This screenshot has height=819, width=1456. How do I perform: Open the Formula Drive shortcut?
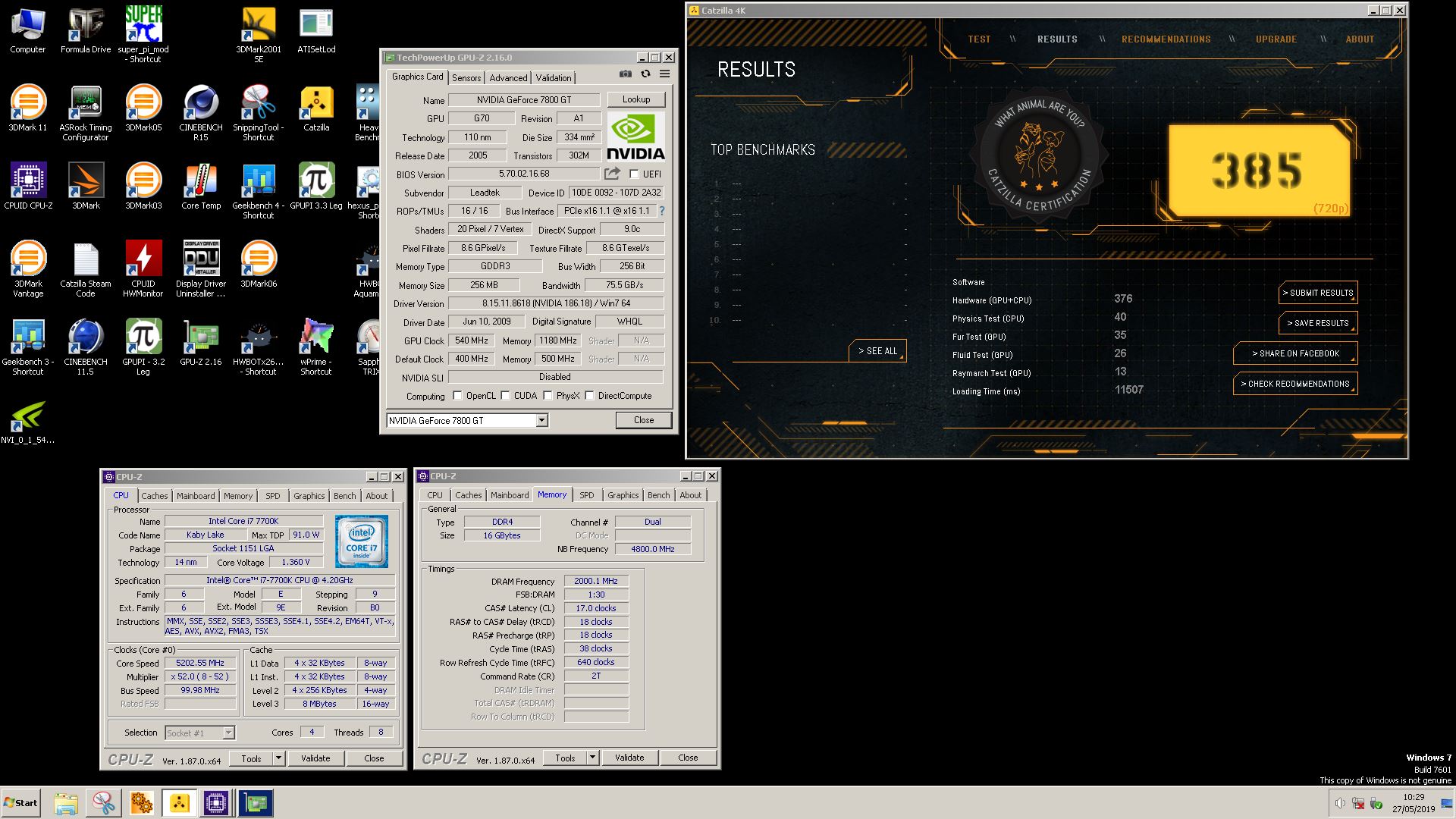[86, 31]
